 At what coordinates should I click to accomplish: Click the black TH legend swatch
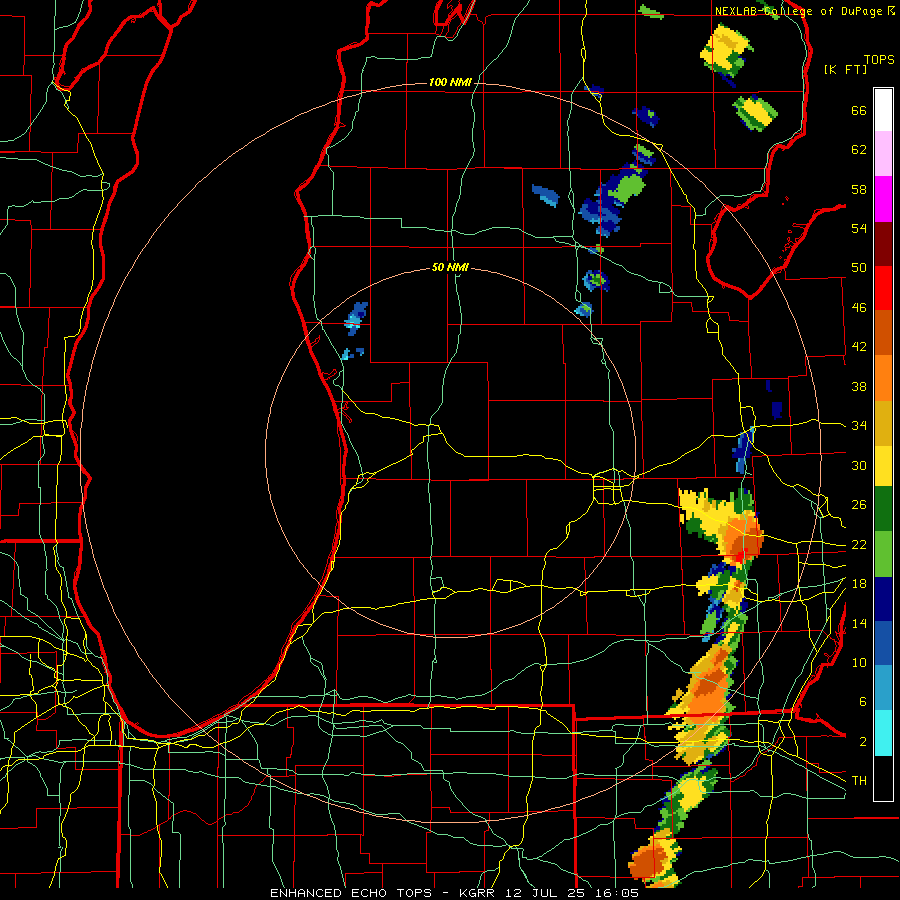click(x=883, y=778)
